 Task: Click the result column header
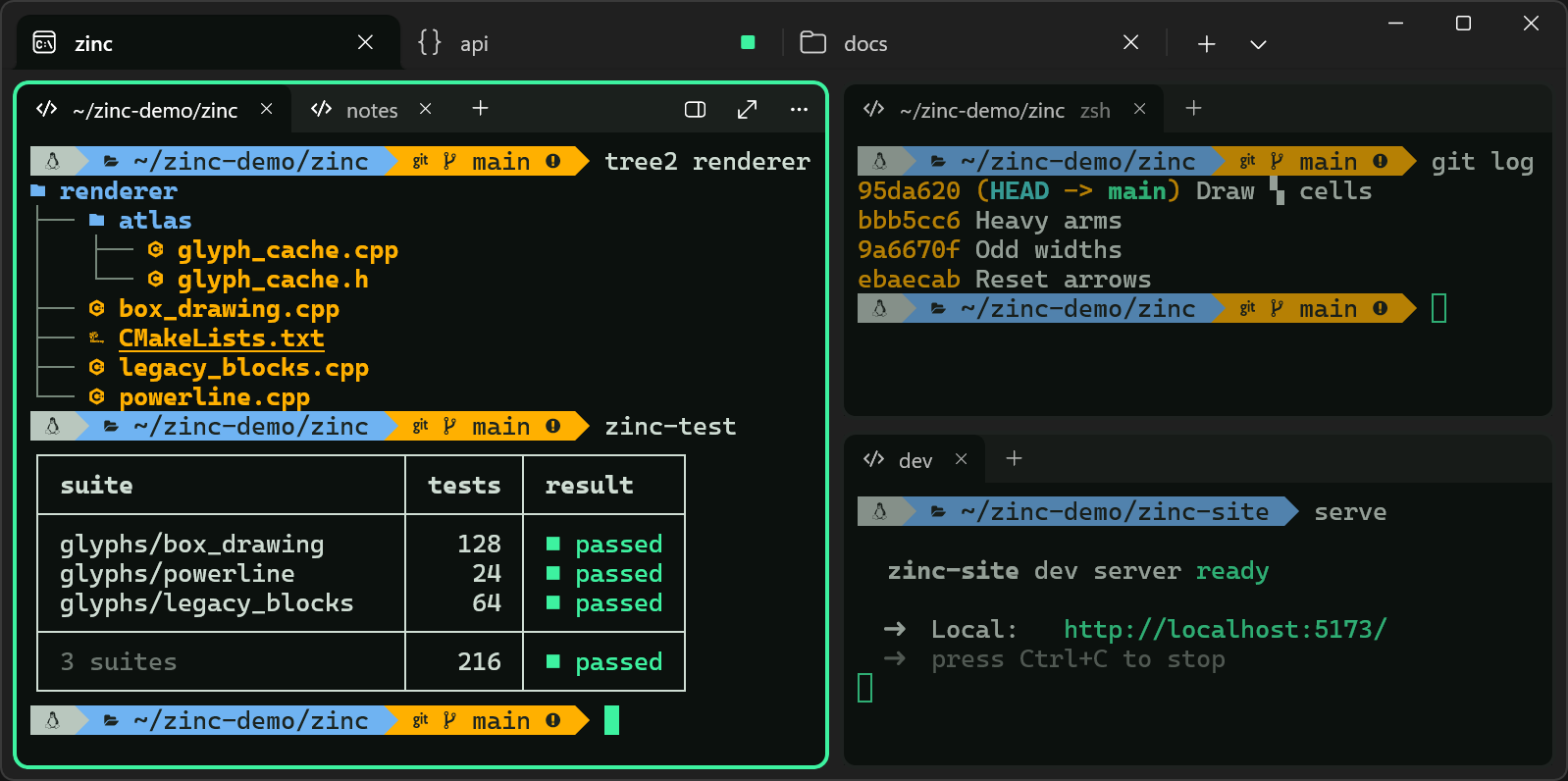coord(589,485)
